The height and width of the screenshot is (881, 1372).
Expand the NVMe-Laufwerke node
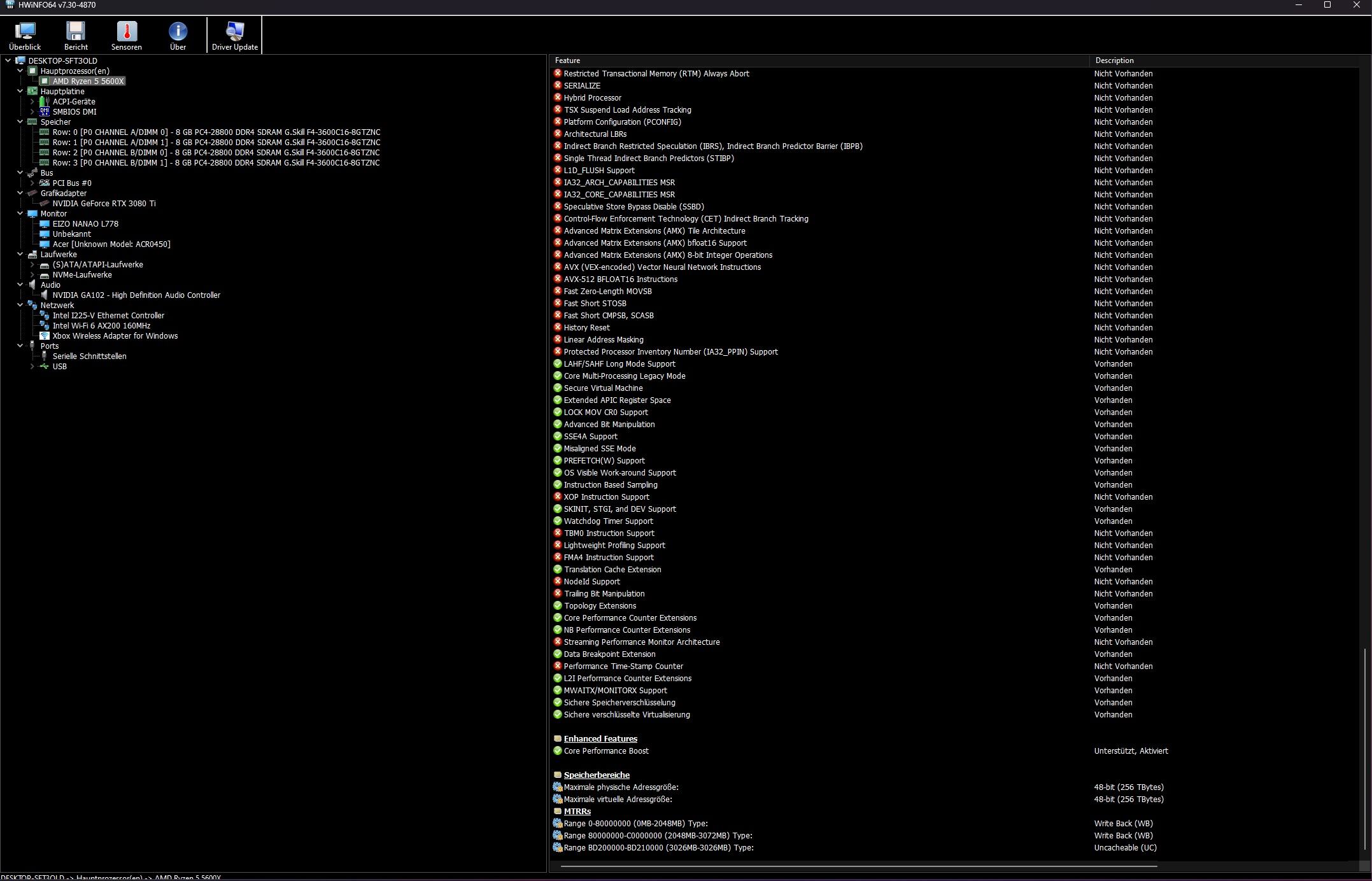tap(32, 275)
